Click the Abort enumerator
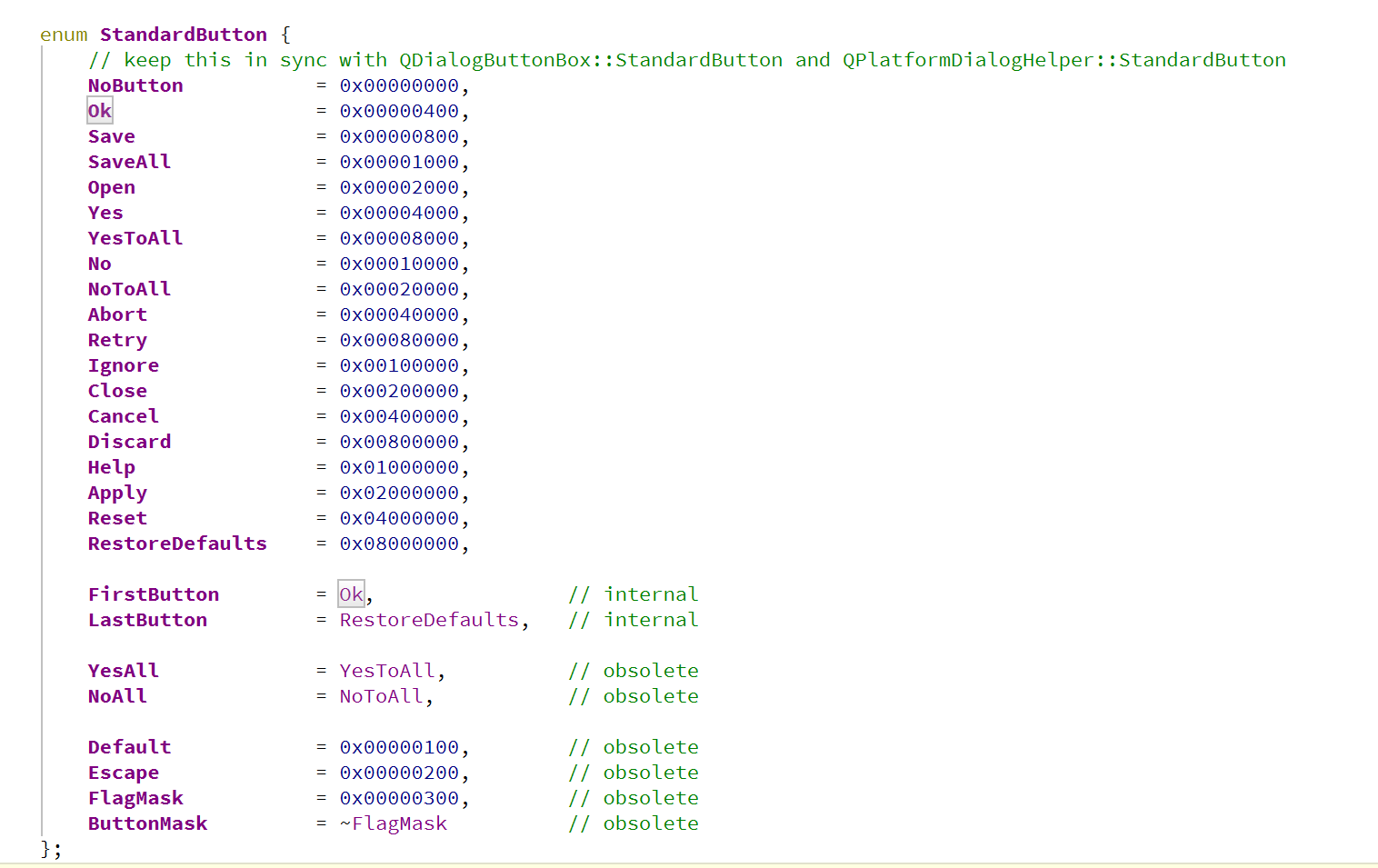 [x=117, y=314]
